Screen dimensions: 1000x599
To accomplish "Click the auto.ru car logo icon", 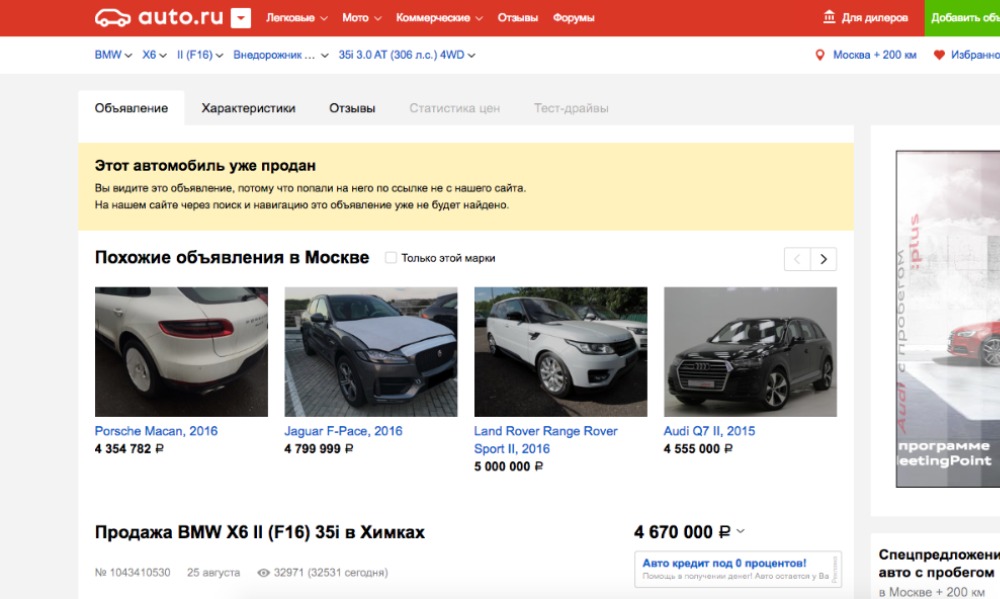I will (113, 18).
